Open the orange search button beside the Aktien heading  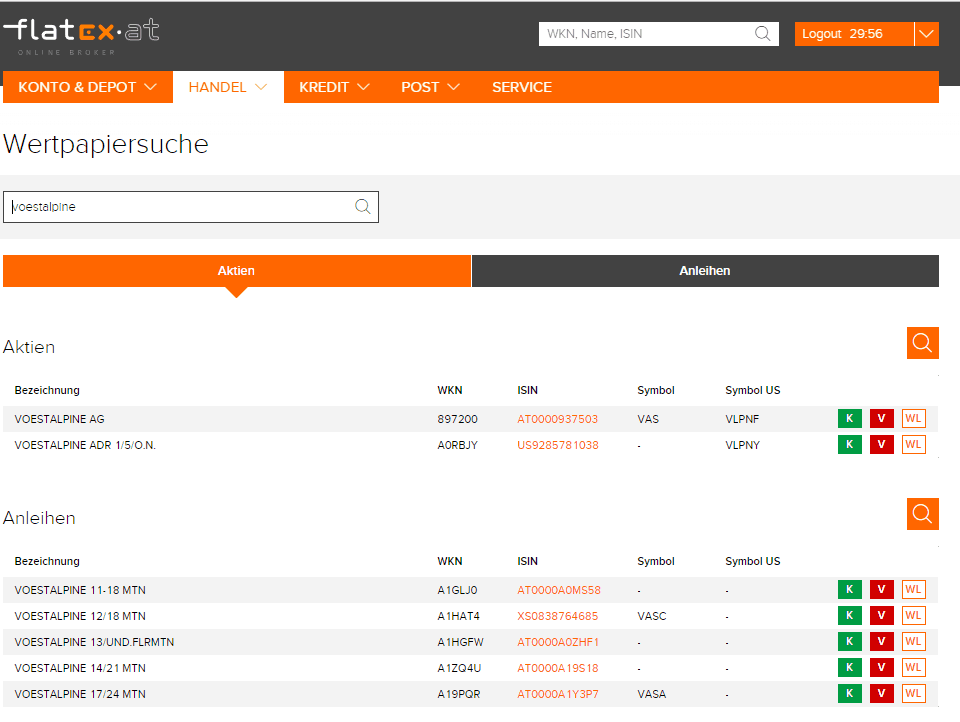(x=922, y=343)
